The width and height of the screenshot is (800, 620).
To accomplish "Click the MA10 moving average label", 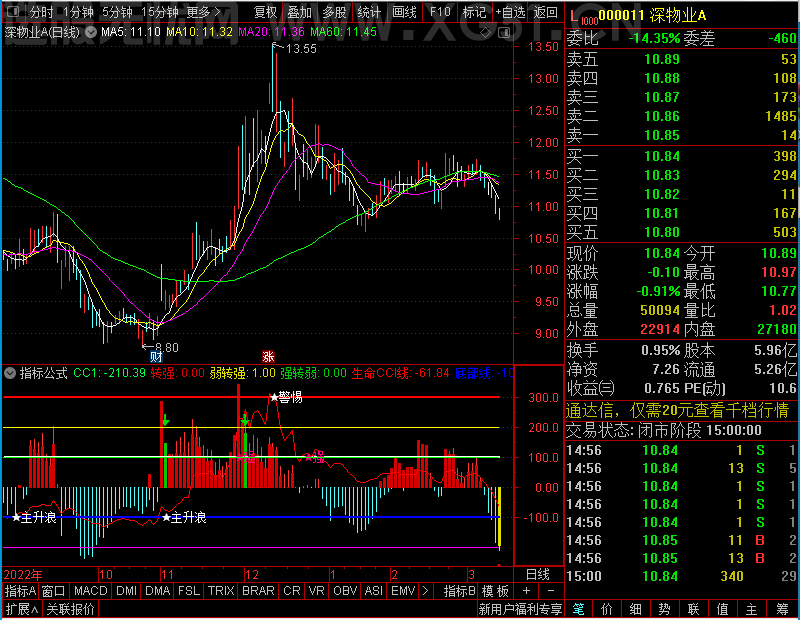I will [199, 32].
